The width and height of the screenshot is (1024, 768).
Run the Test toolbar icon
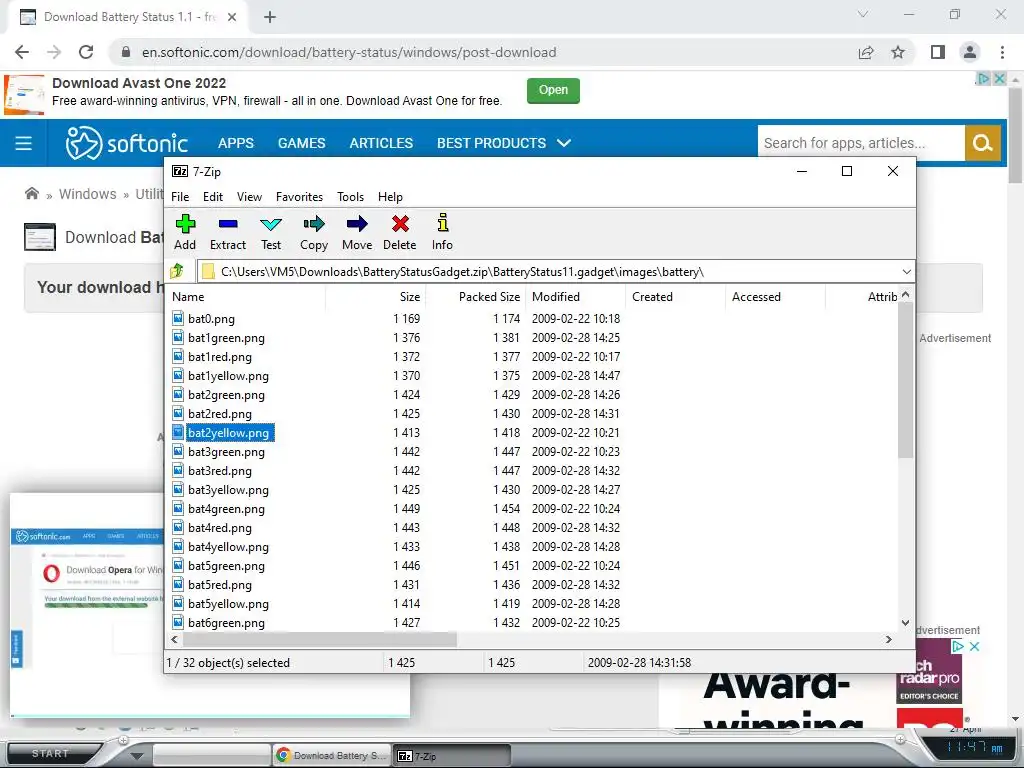tap(271, 225)
